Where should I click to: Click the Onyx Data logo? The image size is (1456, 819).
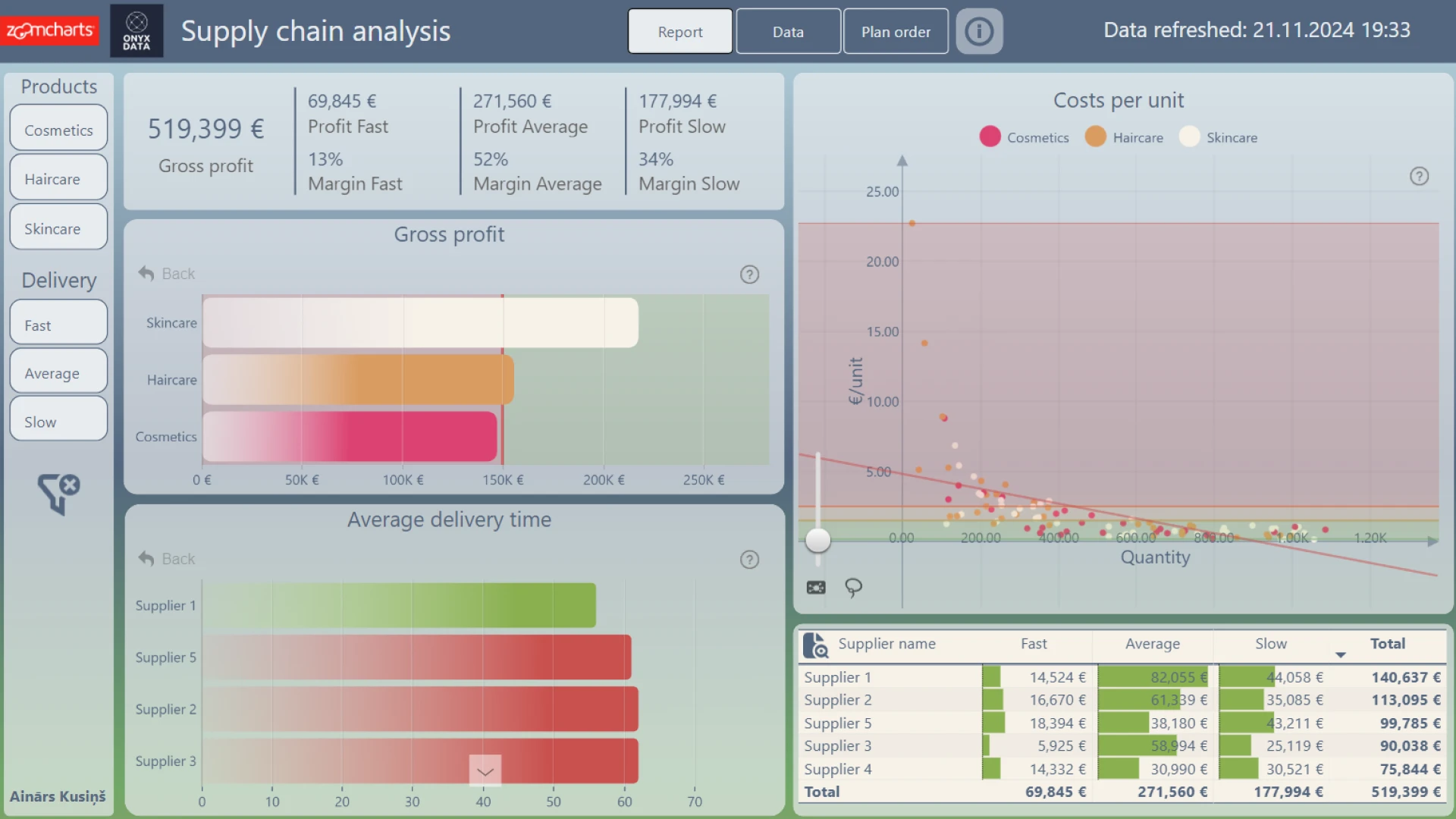pyautogui.click(x=136, y=30)
